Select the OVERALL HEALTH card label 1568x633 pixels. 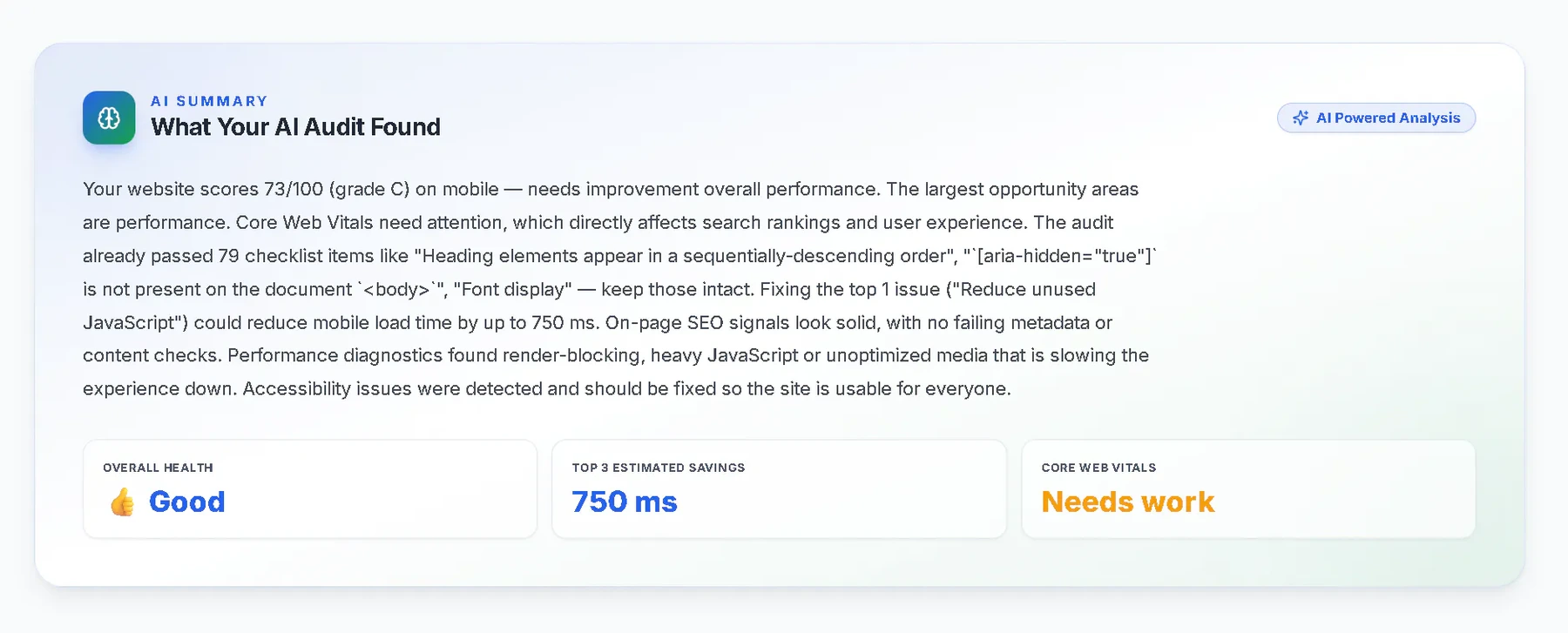click(x=158, y=468)
